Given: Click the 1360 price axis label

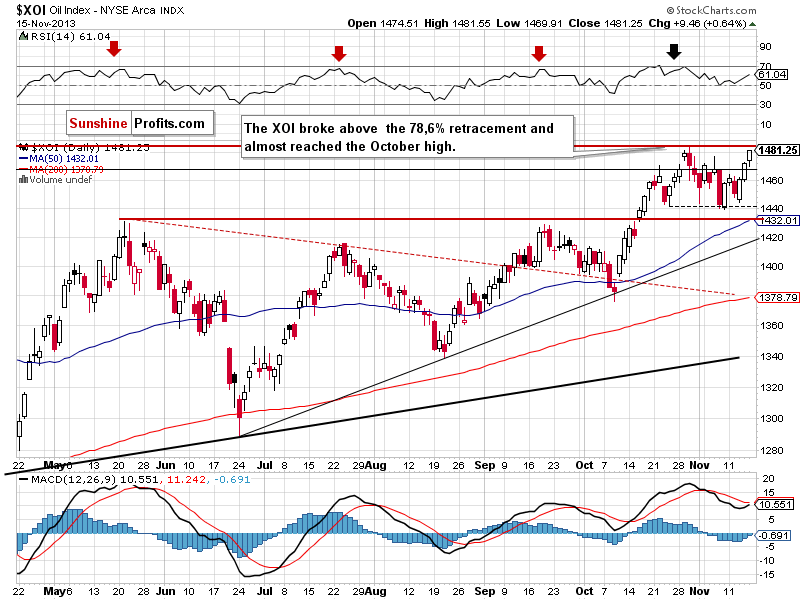Looking at the screenshot, I should point(770,326).
